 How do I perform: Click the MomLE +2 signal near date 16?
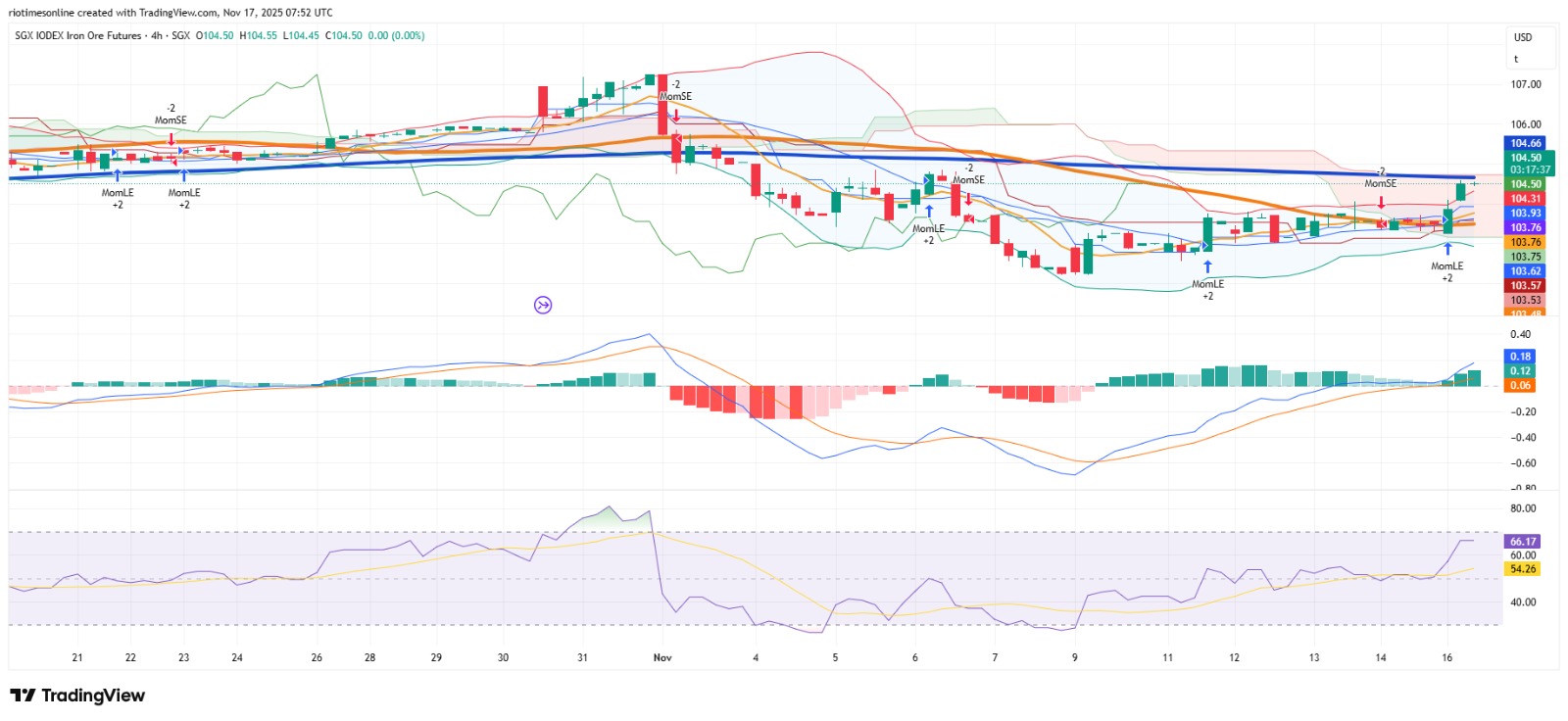pos(1446,272)
